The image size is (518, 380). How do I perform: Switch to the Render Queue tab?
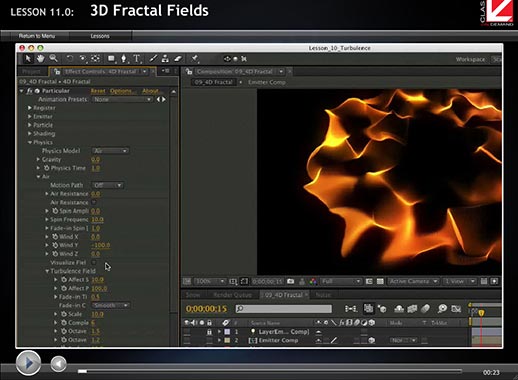click(232, 295)
